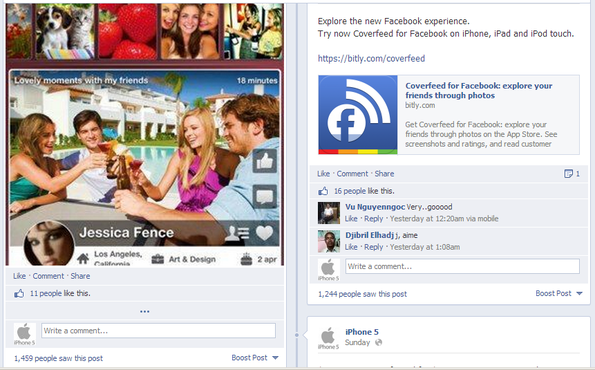
Task: Click the briefcase icon beside Art & Design
Action: [157, 259]
